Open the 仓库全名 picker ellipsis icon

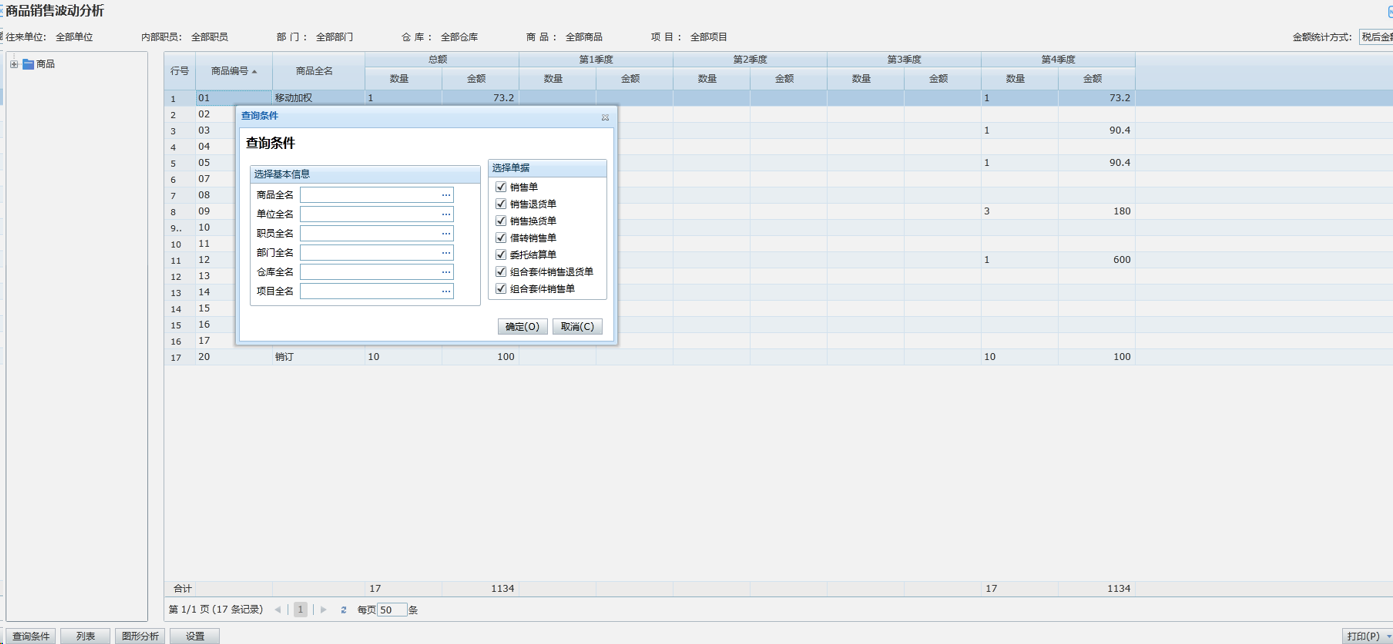(446, 272)
